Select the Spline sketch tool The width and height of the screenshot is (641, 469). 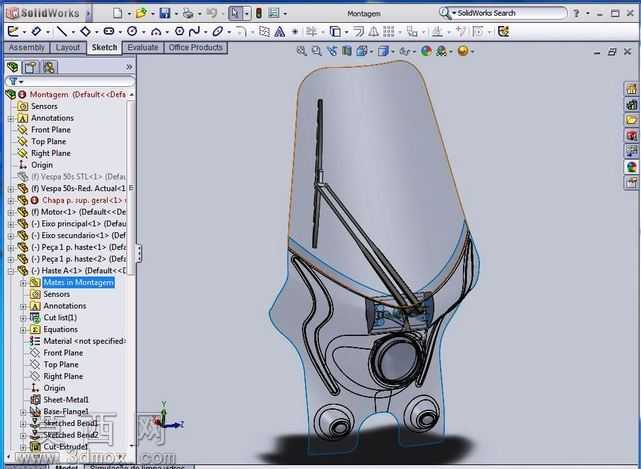(x=194, y=31)
